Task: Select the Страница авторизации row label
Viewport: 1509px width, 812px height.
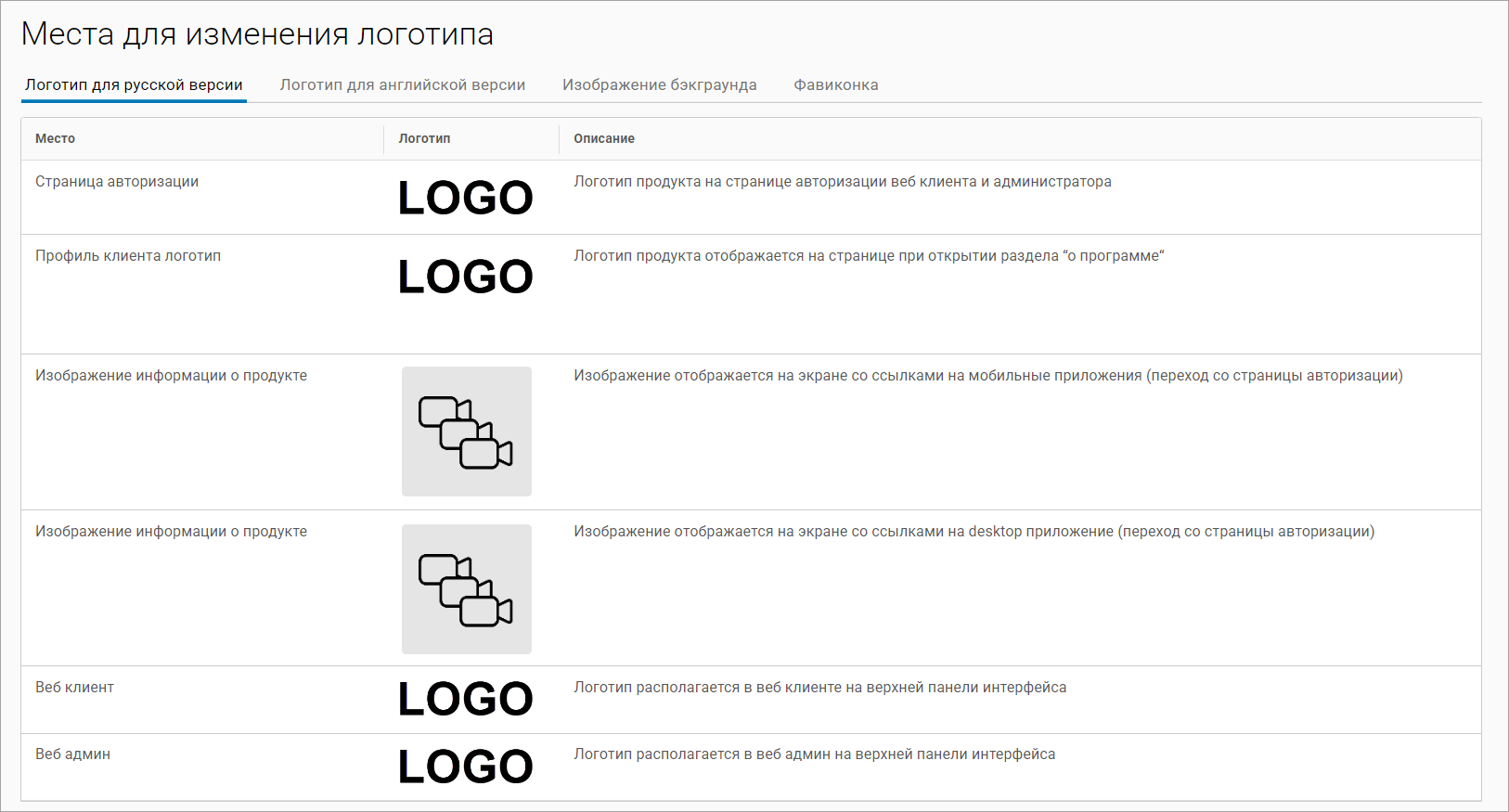Action: click(117, 182)
